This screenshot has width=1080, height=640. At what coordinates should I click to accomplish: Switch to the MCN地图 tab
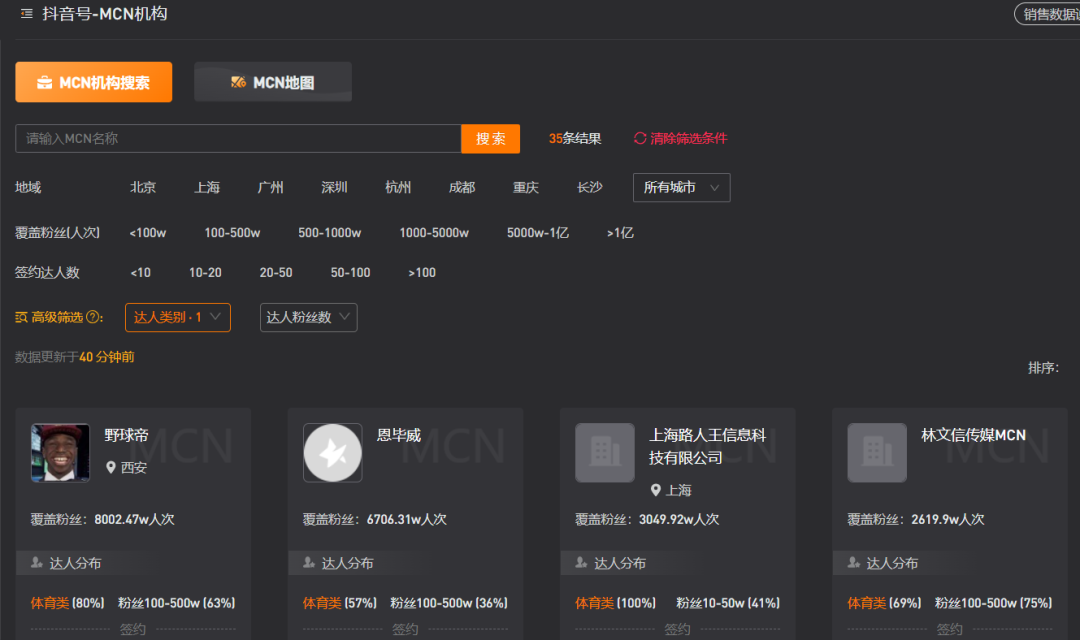[x=273, y=82]
